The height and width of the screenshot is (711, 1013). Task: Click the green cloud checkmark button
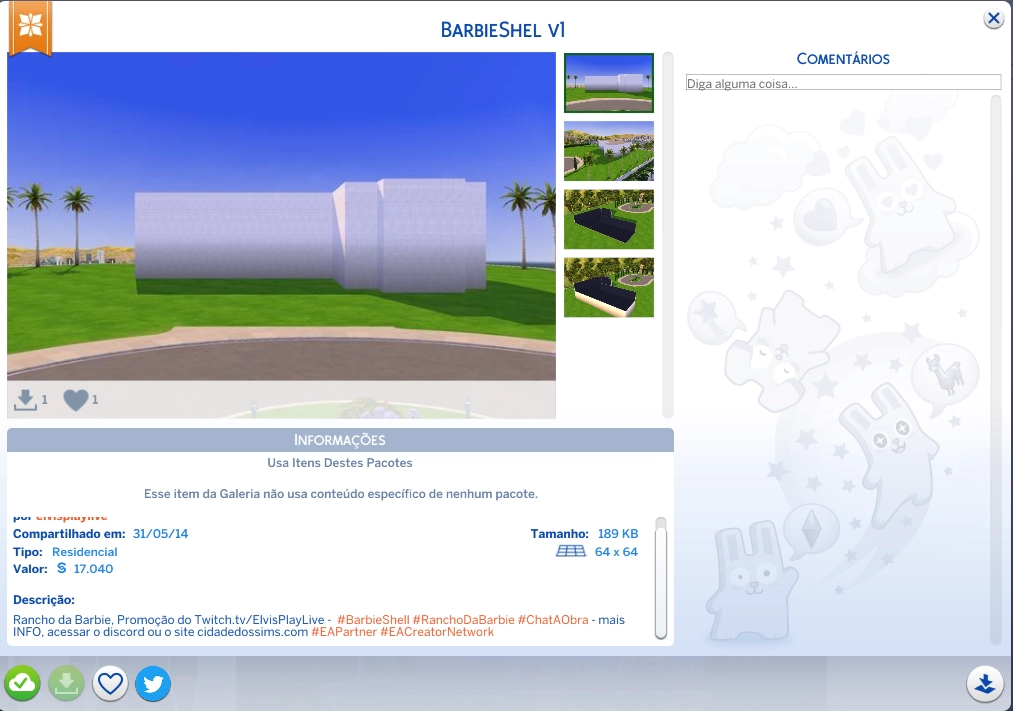tap(22, 684)
